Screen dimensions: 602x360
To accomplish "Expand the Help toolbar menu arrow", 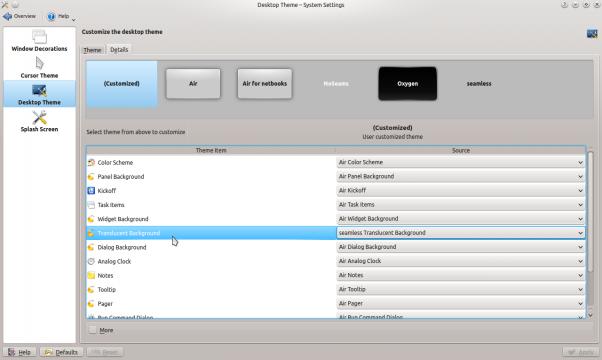I will pos(73,19).
